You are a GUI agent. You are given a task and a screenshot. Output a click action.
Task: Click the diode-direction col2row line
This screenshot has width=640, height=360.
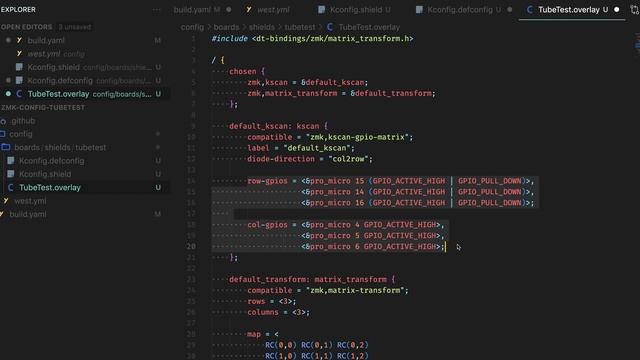pos(310,159)
